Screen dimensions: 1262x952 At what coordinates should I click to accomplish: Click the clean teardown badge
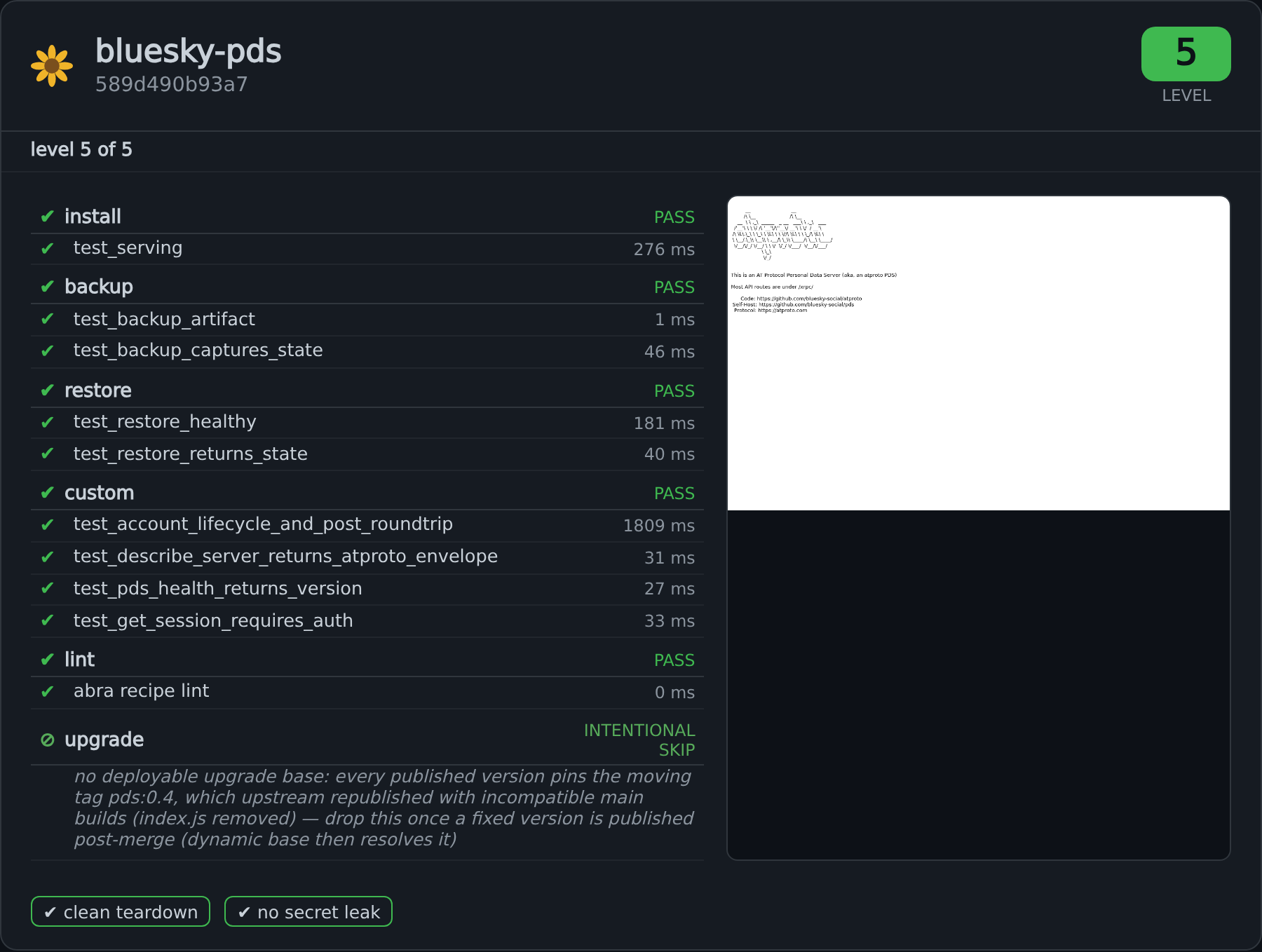point(121,911)
